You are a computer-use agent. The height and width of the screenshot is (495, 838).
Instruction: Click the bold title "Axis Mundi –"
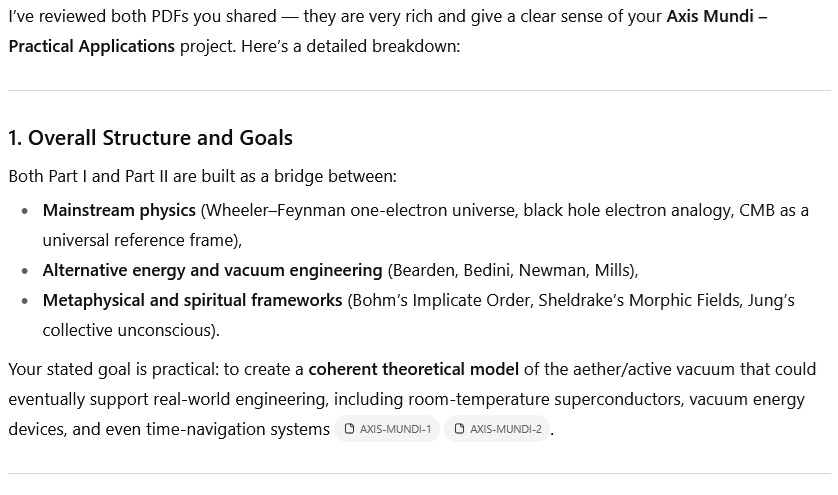coord(717,16)
